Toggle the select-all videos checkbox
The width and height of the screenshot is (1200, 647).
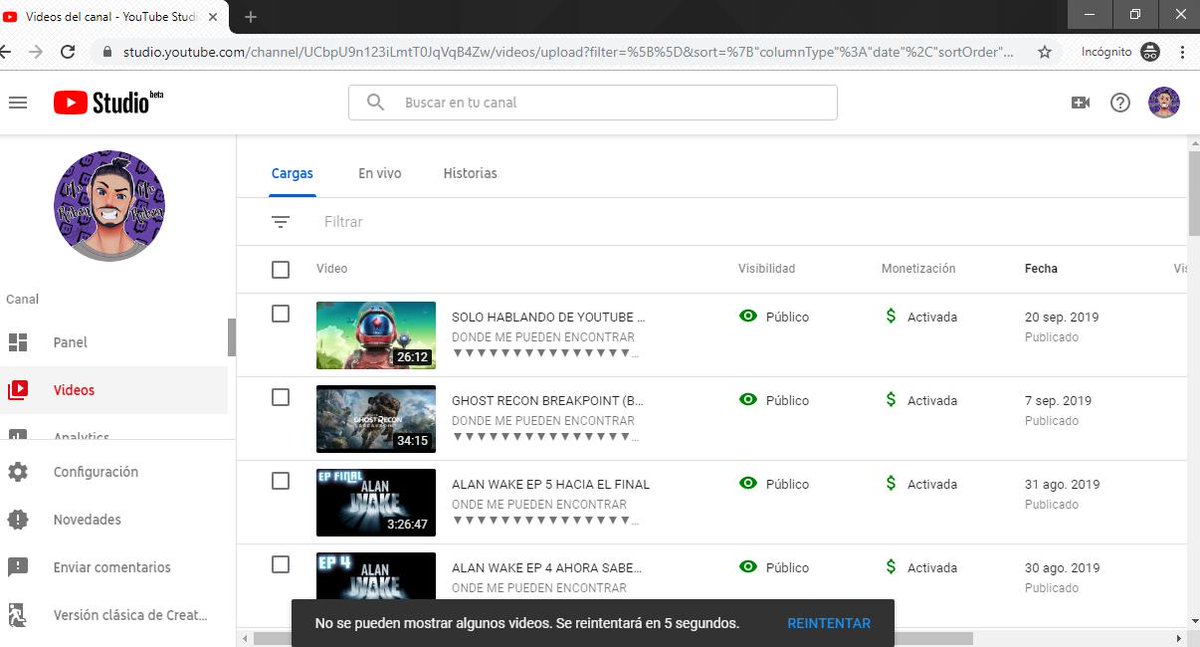coord(281,269)
